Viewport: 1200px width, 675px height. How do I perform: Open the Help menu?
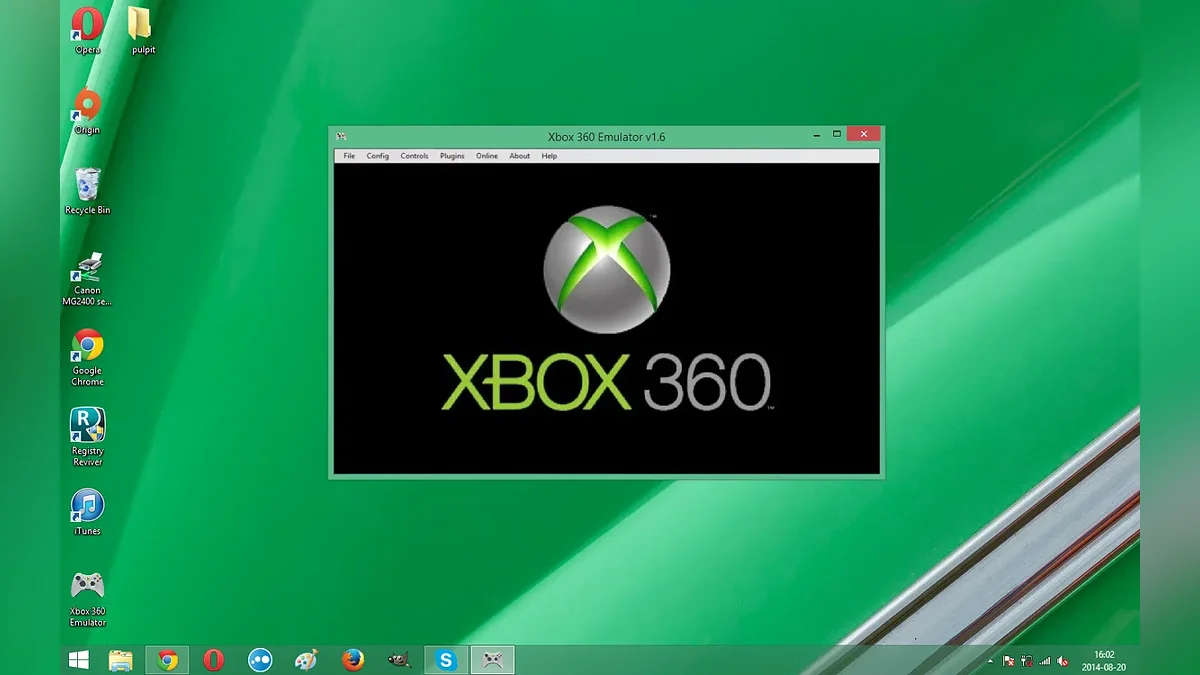(549, 156)
